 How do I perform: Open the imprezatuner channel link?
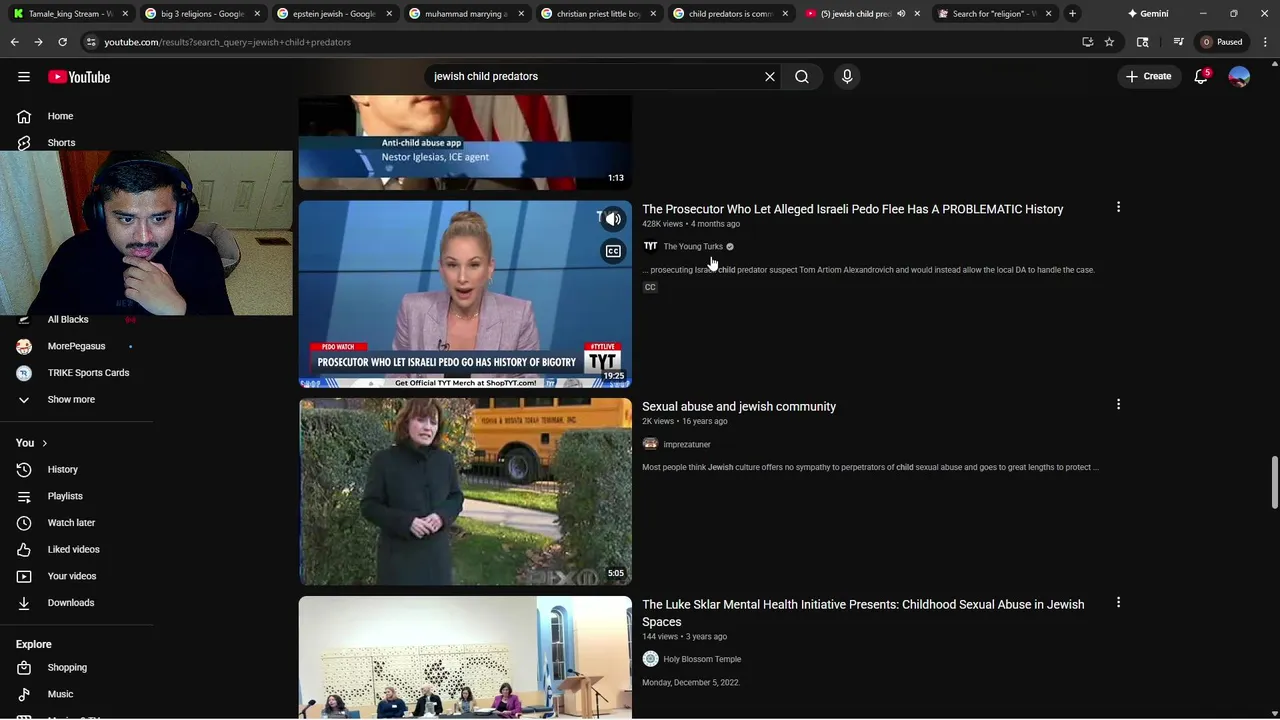pos(687,444)
